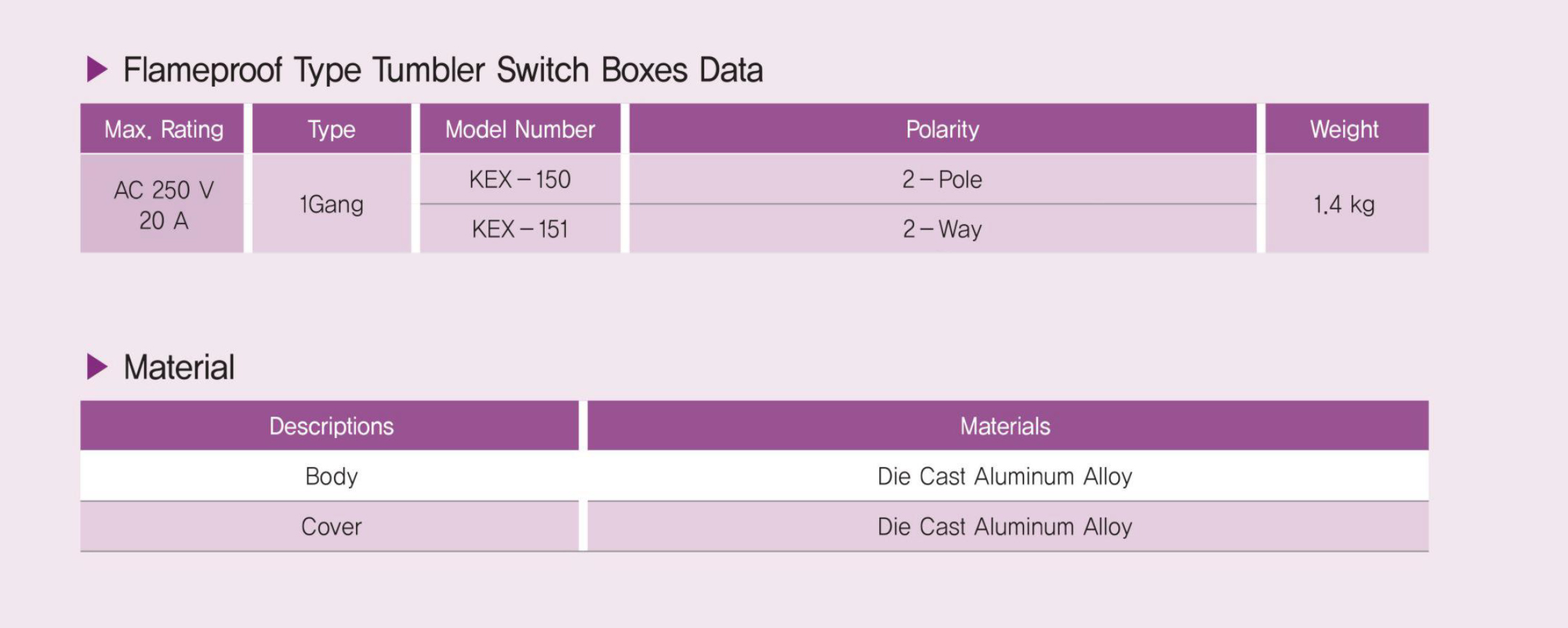Click the AC 250 V 20 A cell
The height and width of the screenshot is (628, 1568).
point(162,204)
